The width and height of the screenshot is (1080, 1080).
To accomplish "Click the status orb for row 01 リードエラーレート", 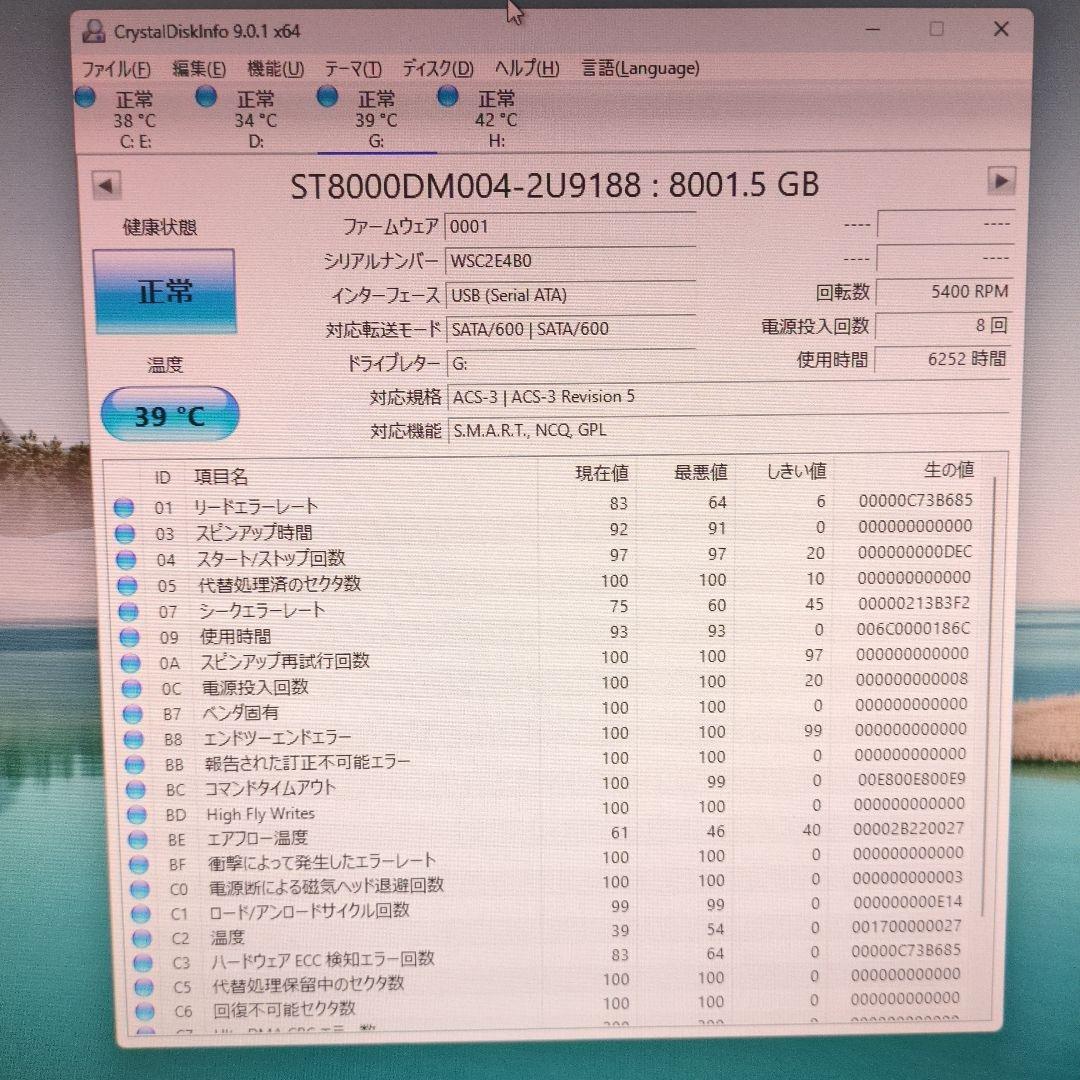I will tap(124, 508).
